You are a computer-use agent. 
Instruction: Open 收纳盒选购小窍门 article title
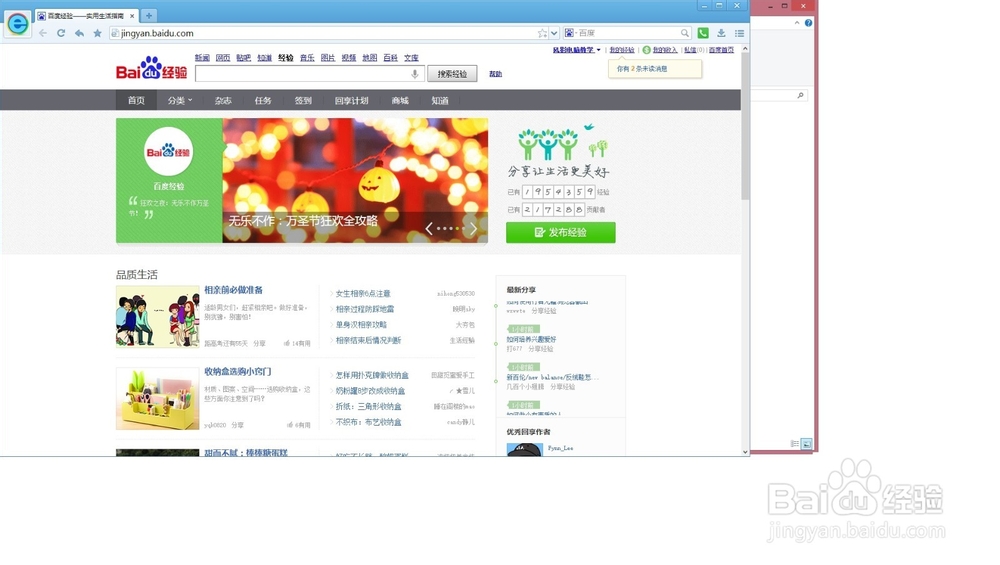coord(238,372)
